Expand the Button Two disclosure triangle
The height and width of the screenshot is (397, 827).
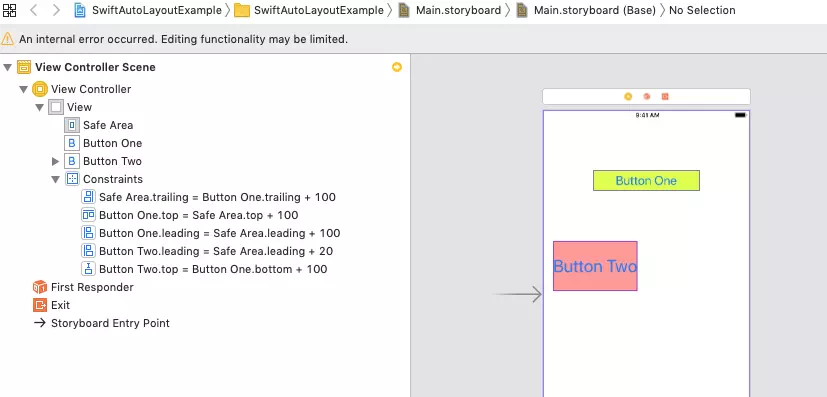(x=55, y=161)
